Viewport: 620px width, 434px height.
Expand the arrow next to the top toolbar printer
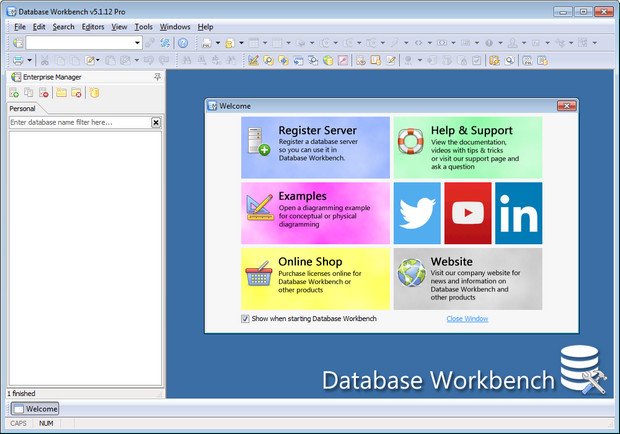218,43
